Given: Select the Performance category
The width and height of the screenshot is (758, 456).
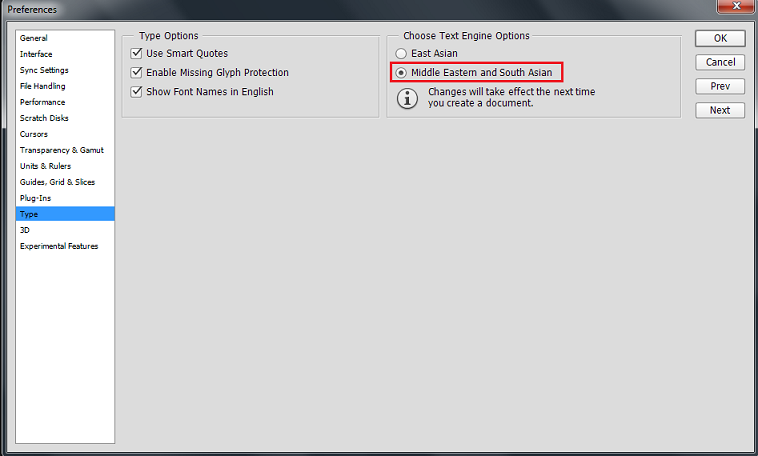Looking at the screenshot, I should pyautogui.click(x=42, y=102).
